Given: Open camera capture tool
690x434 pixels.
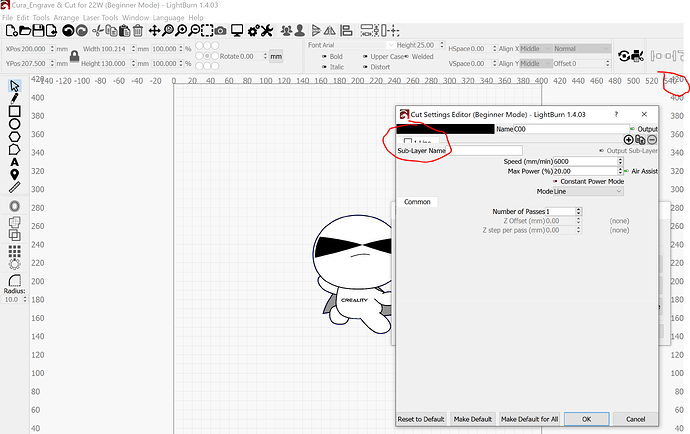Looking at the screenshot, I should (220, 31).
